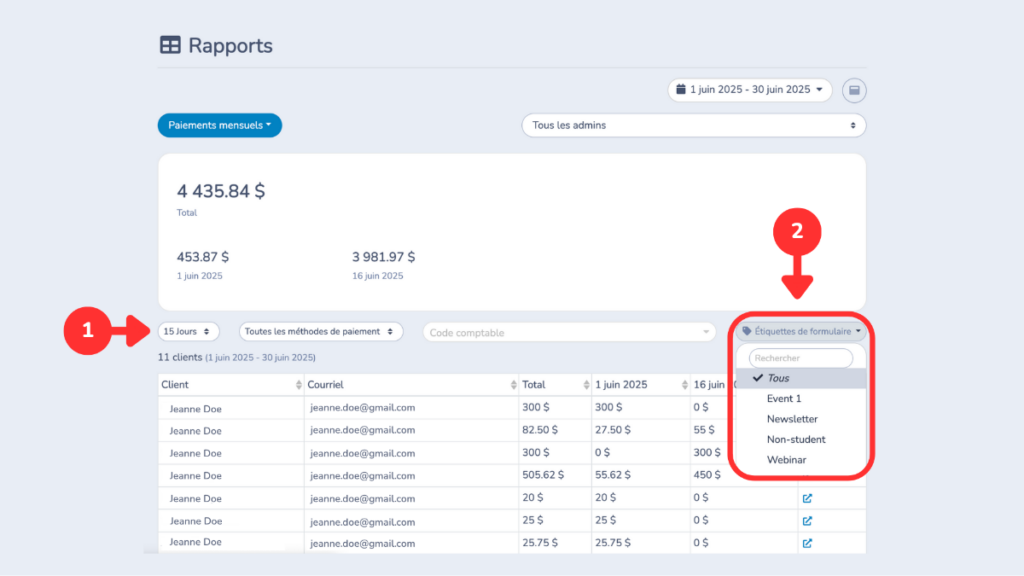
Task: Open Toutes les méthodes de paiement dropdown
Action: 321,331
